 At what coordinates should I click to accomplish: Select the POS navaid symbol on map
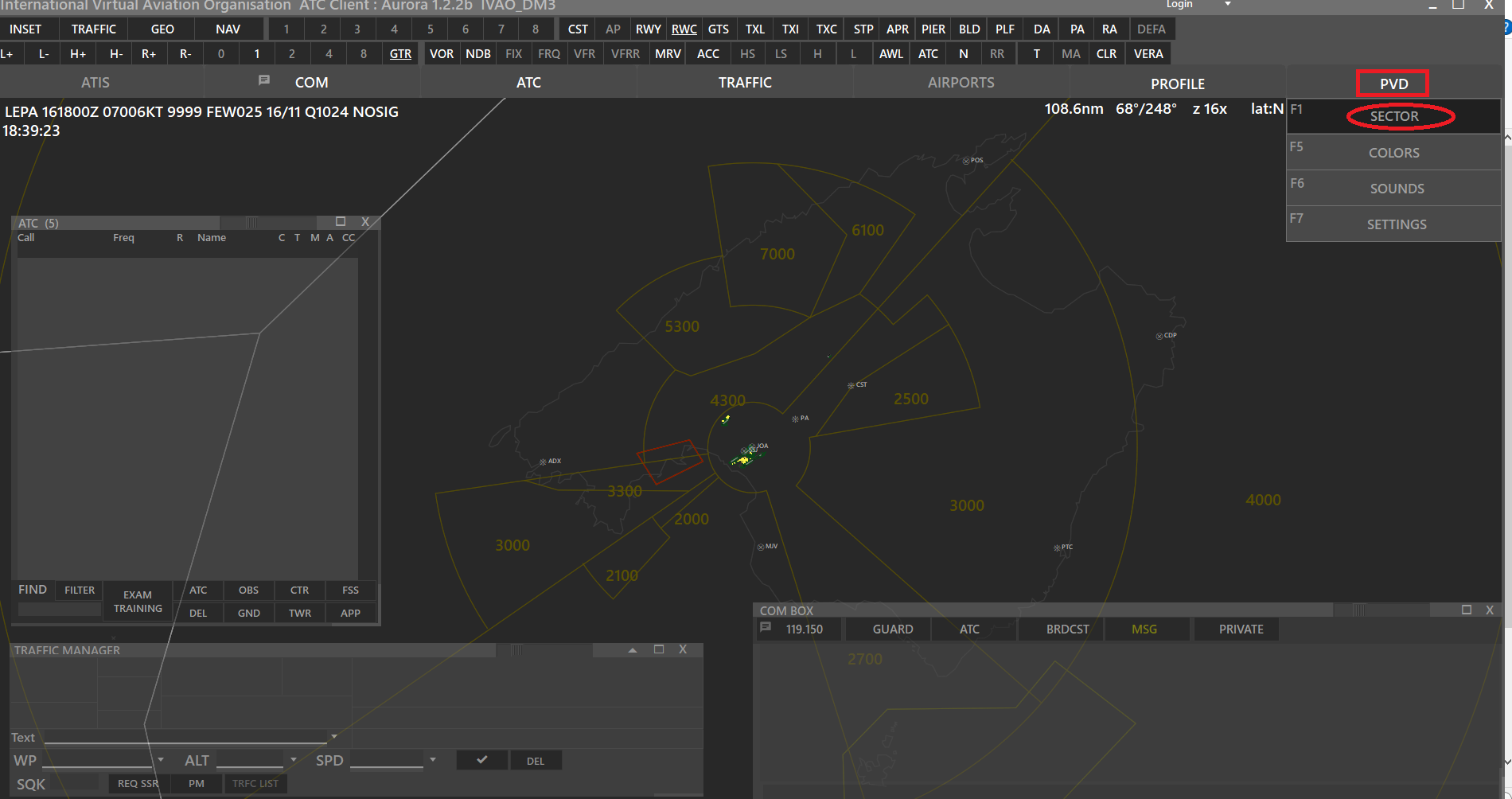[x=966, y=161]
